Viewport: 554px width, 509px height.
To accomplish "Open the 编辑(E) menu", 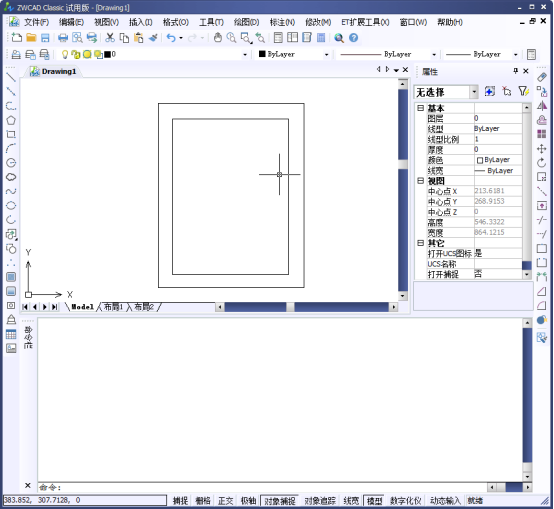I will (71, 22).
